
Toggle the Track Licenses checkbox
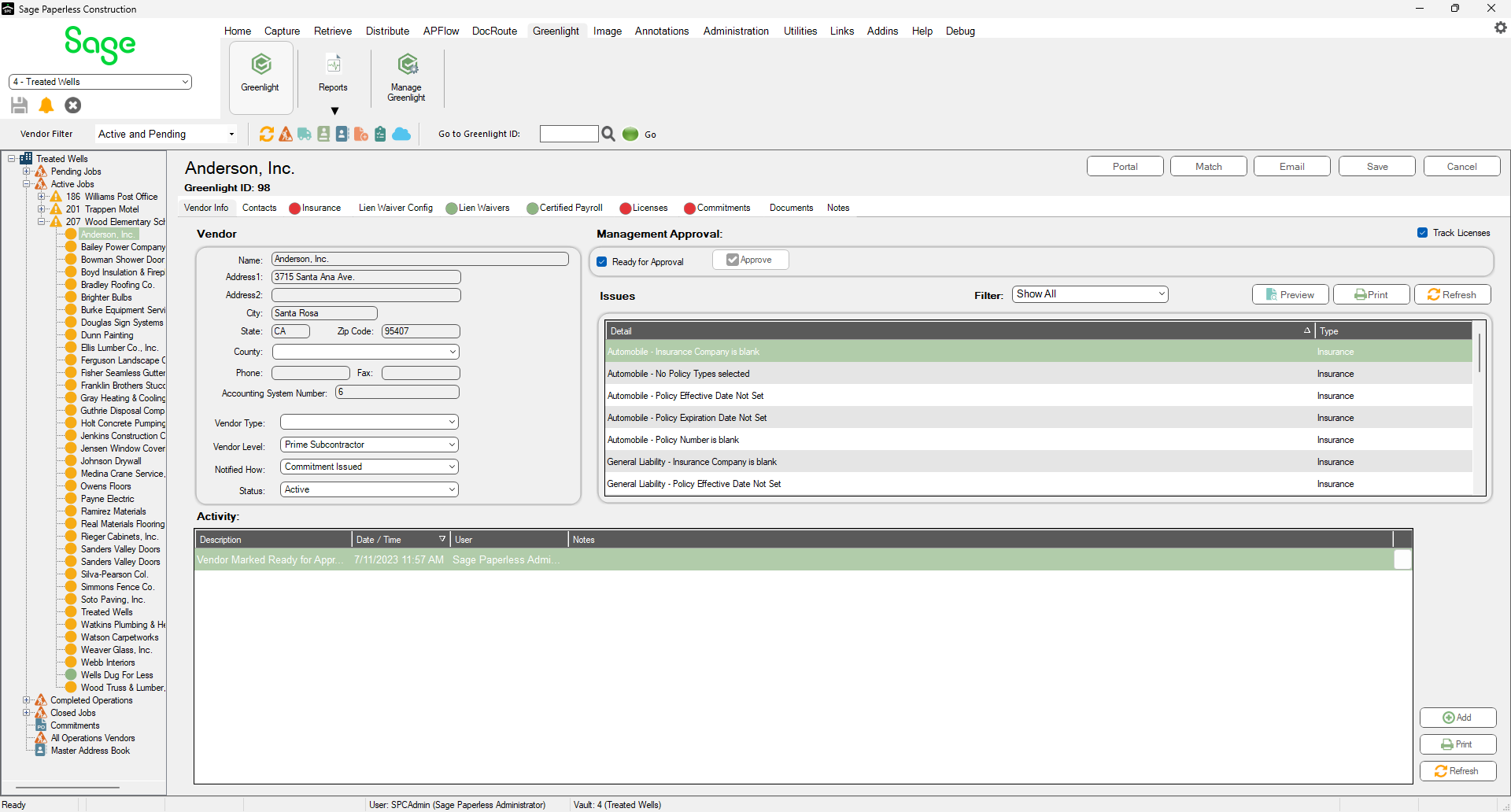coord(1422,233)
